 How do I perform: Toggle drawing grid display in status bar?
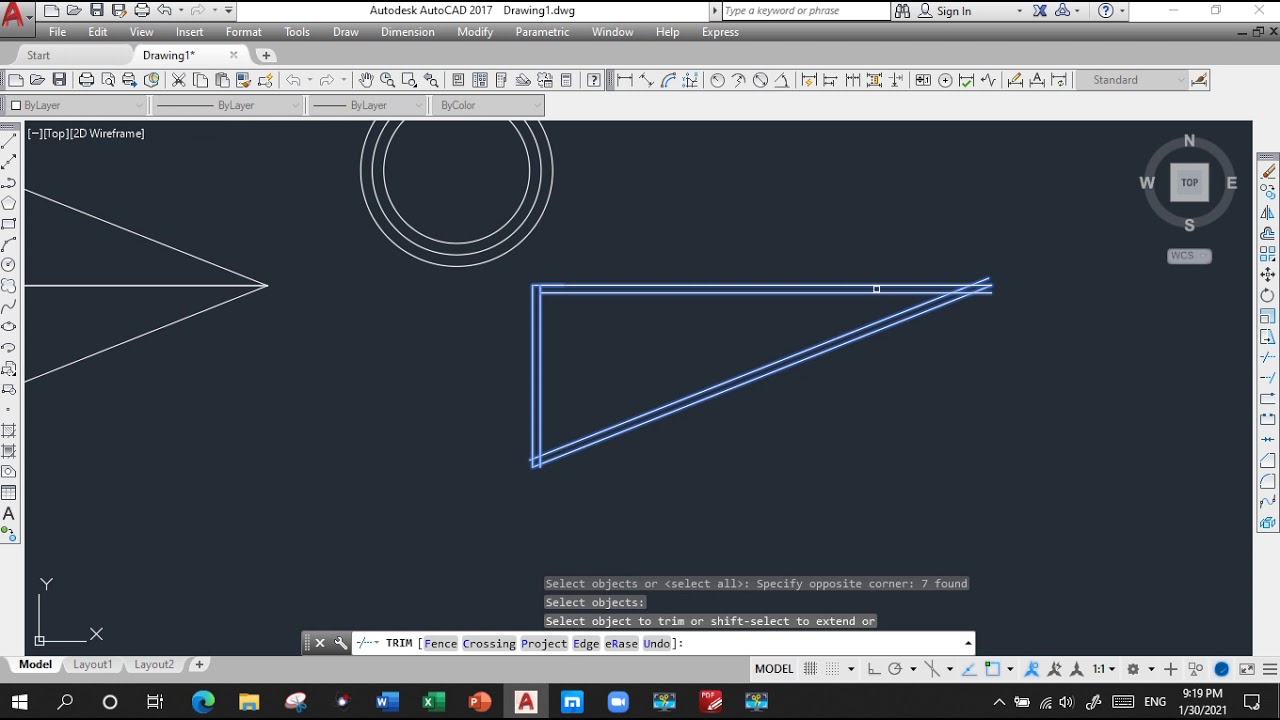pyautogui.click(x=810, y=669)
